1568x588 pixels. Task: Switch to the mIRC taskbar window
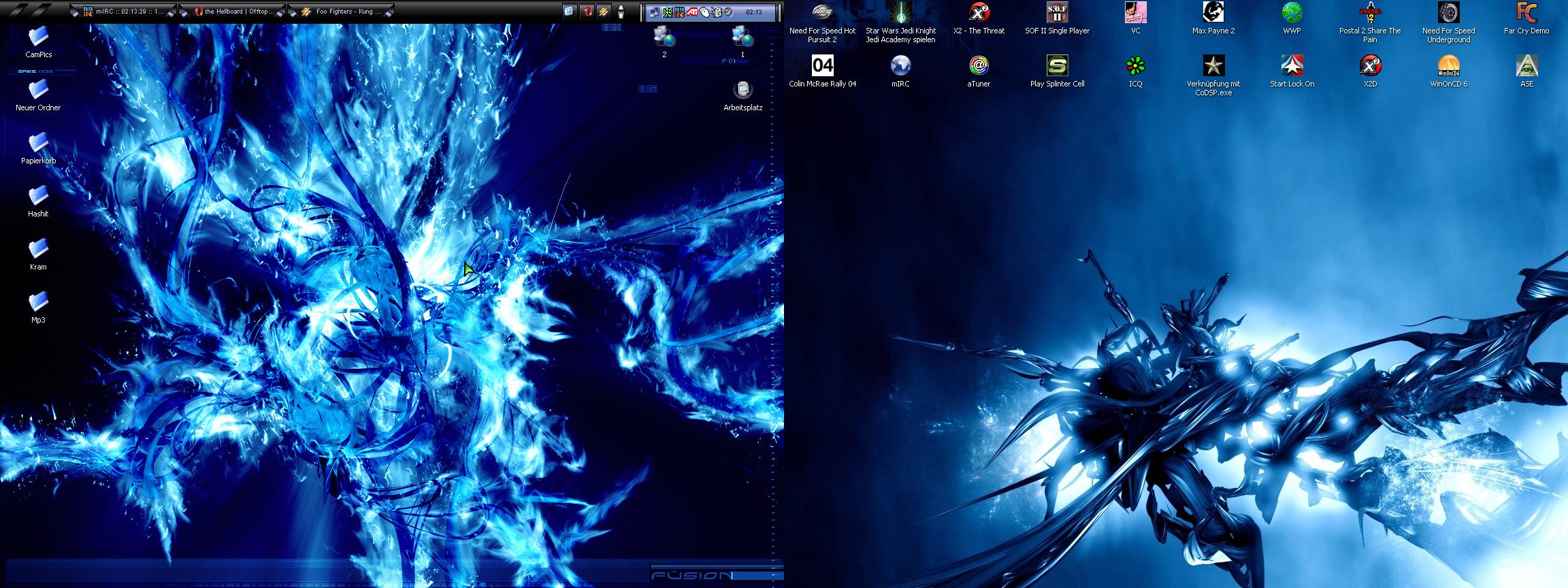pos(123,12)
